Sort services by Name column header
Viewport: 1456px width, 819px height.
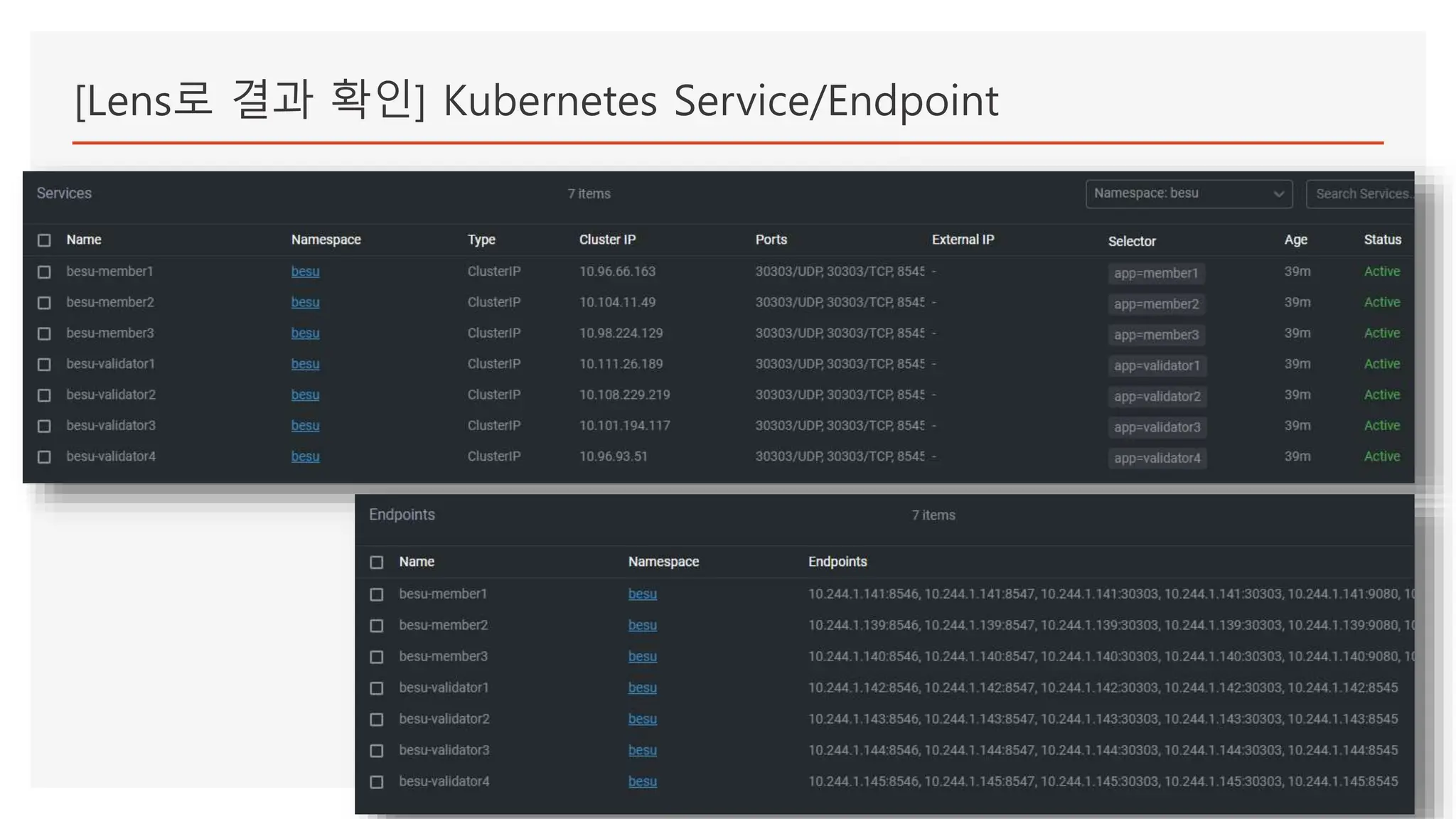click(84, 240)
